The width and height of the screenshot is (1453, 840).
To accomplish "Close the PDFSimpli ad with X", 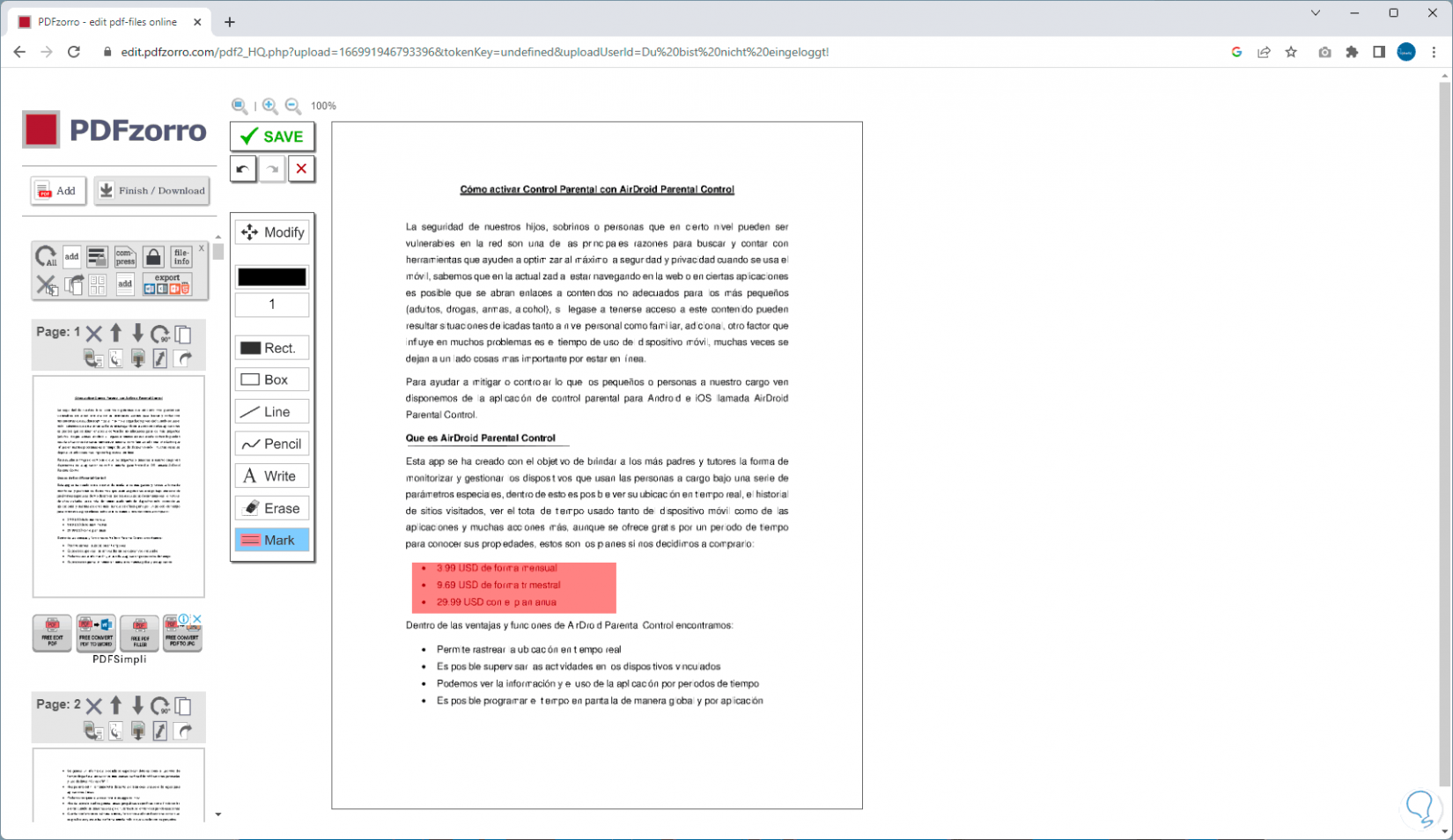I will (x=197, y=619).
